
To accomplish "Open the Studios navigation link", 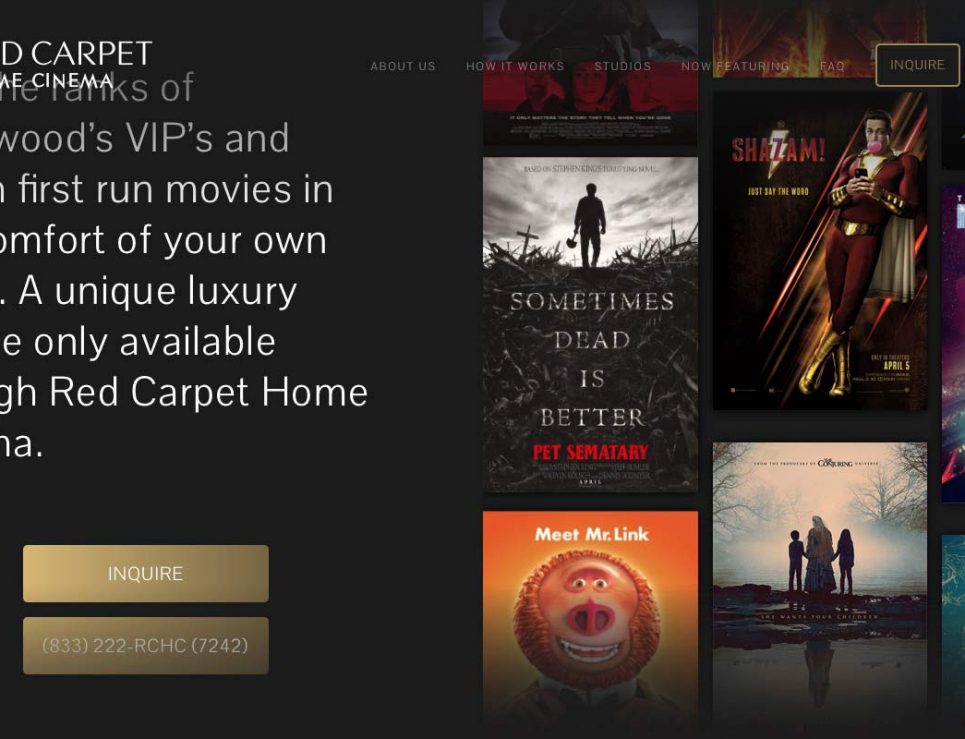I will click(x=623, y=66).
